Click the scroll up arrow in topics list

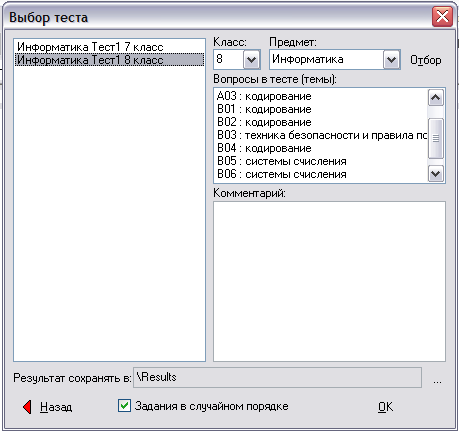[x=436, y=98]
